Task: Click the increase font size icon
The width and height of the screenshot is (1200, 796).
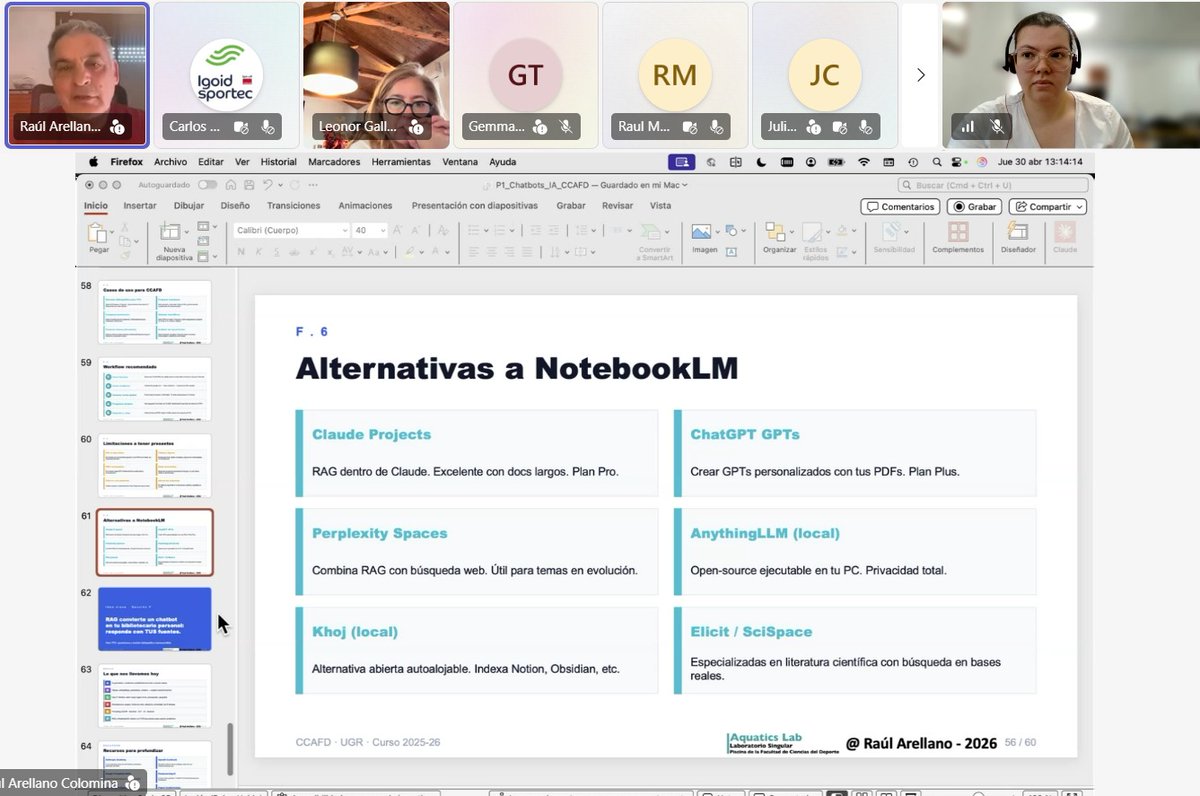Action: coord(397,229)
